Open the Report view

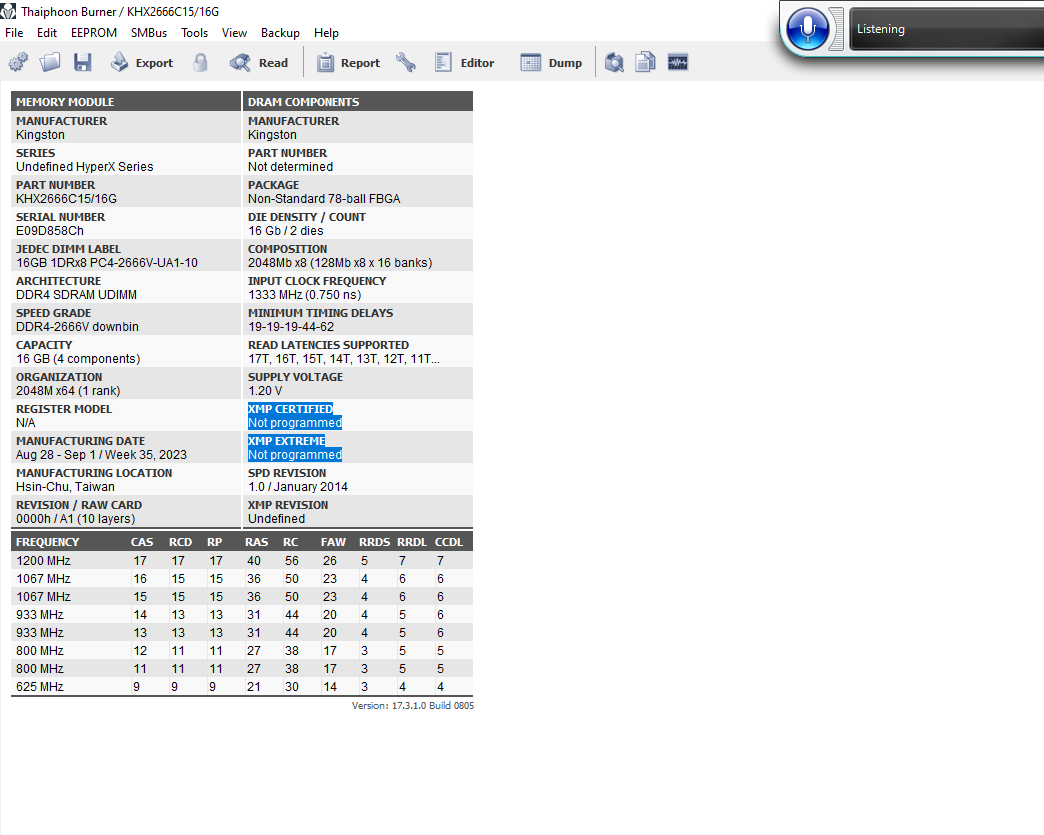[x=348, y=63]
